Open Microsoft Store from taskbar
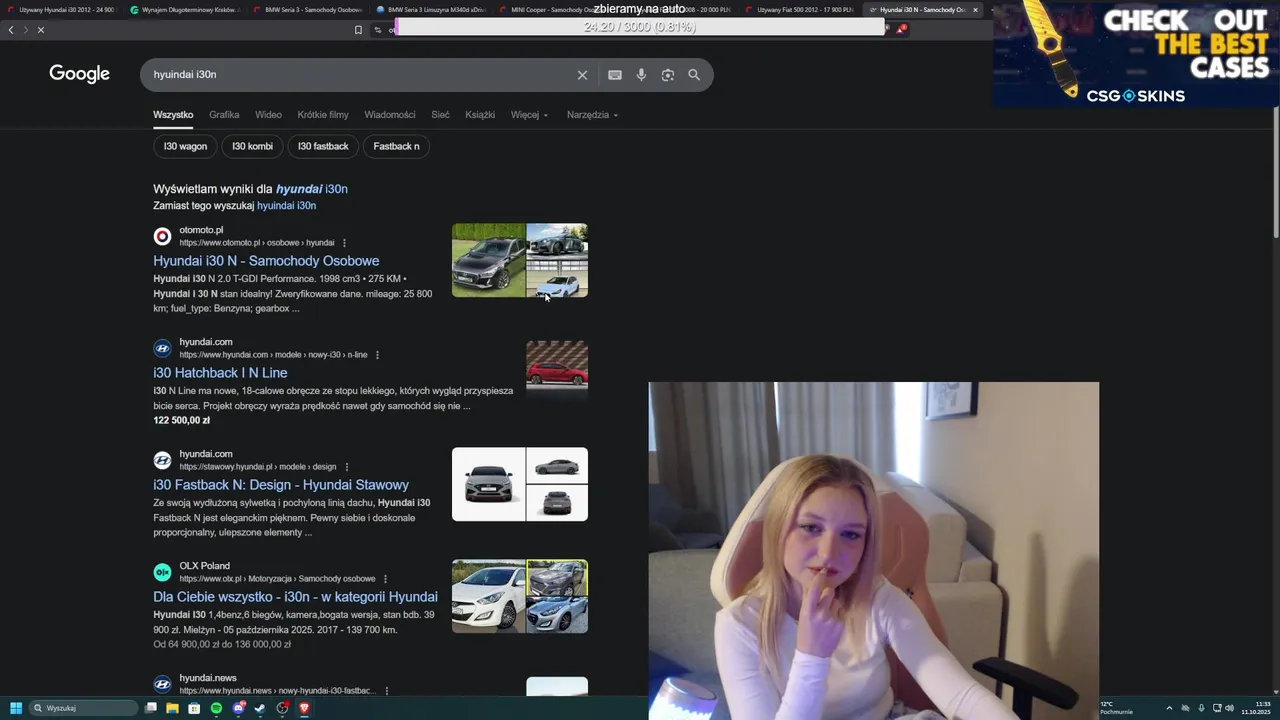The width and height of the screenshot is (1280, 720). pyautogui.click(x=194, y=708)
